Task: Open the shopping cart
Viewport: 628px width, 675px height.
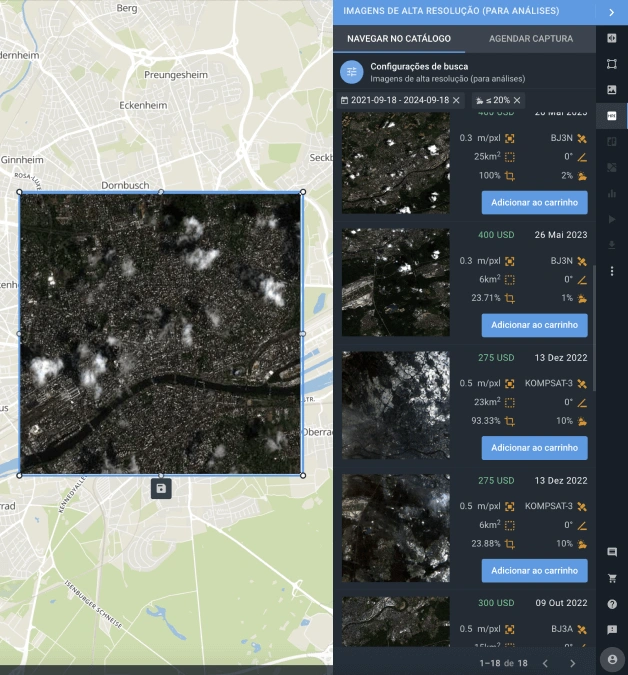Action: [612, 578]
